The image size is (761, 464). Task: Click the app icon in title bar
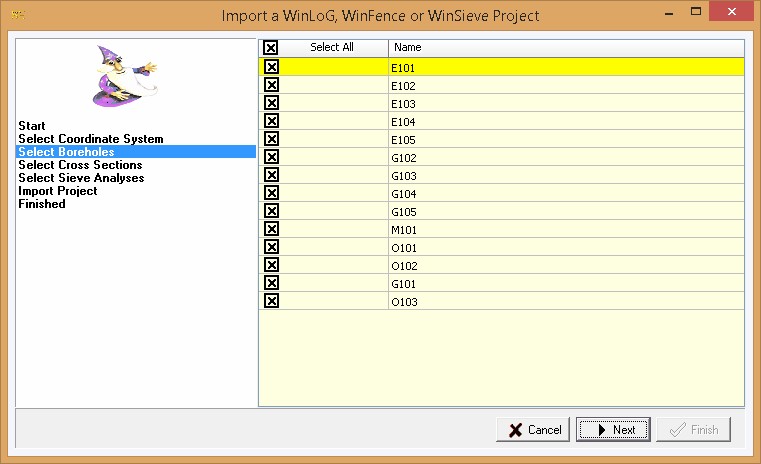tap(17, 15)
